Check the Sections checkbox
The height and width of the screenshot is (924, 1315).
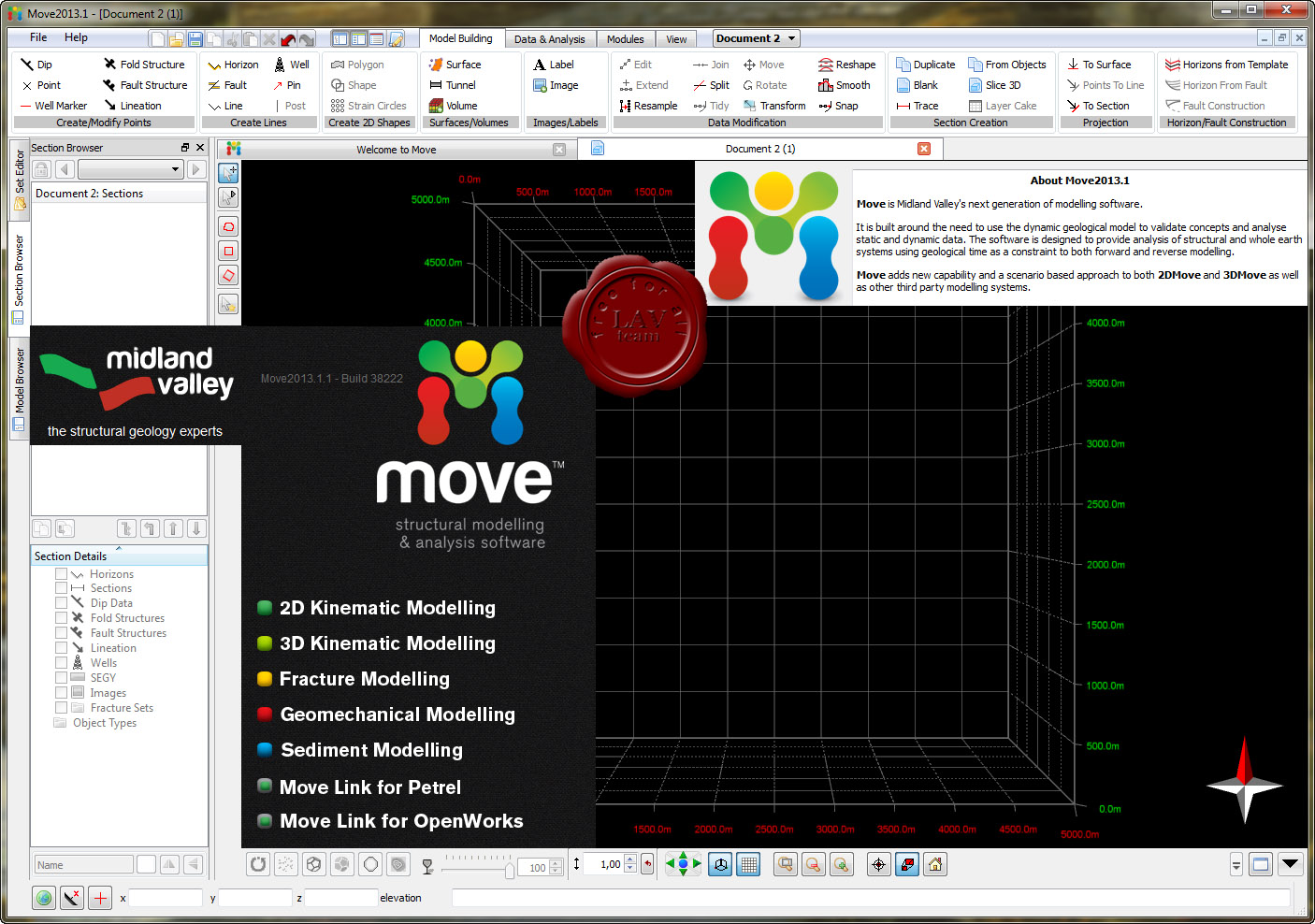[61, 588]
